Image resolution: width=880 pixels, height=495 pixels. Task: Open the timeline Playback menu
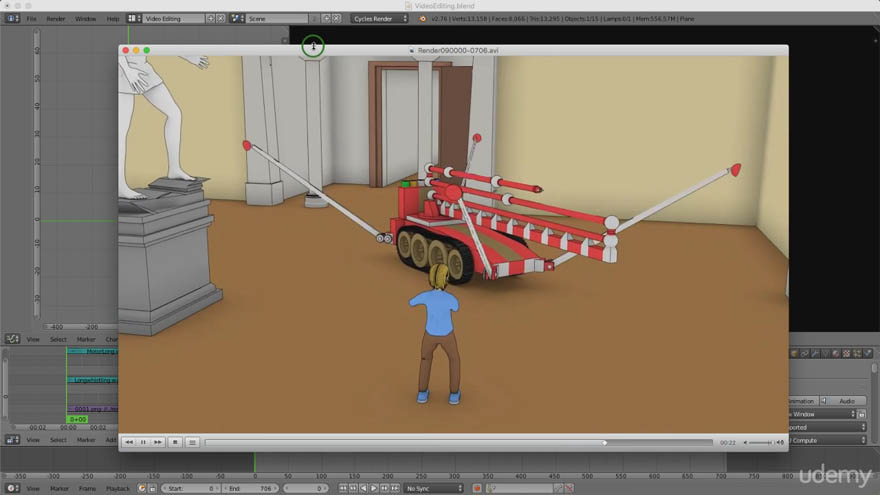(117, 488)
